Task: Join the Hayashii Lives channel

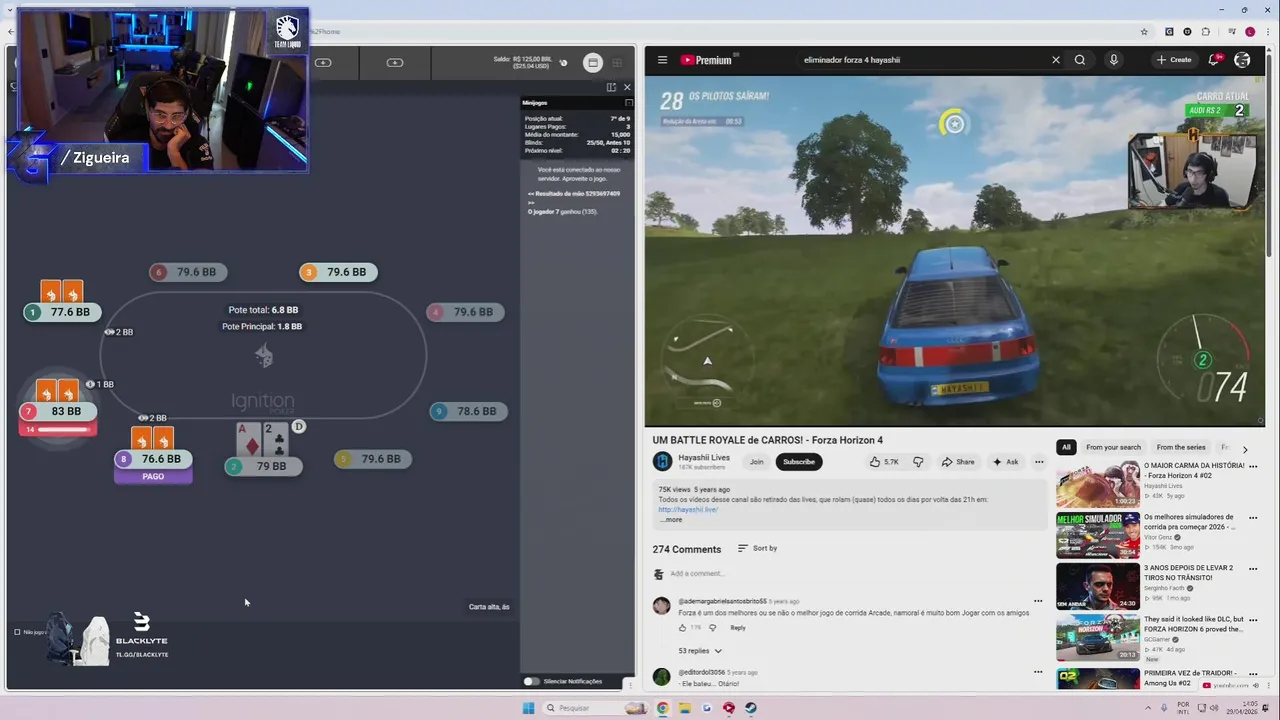Action: [x=757, y=462]
